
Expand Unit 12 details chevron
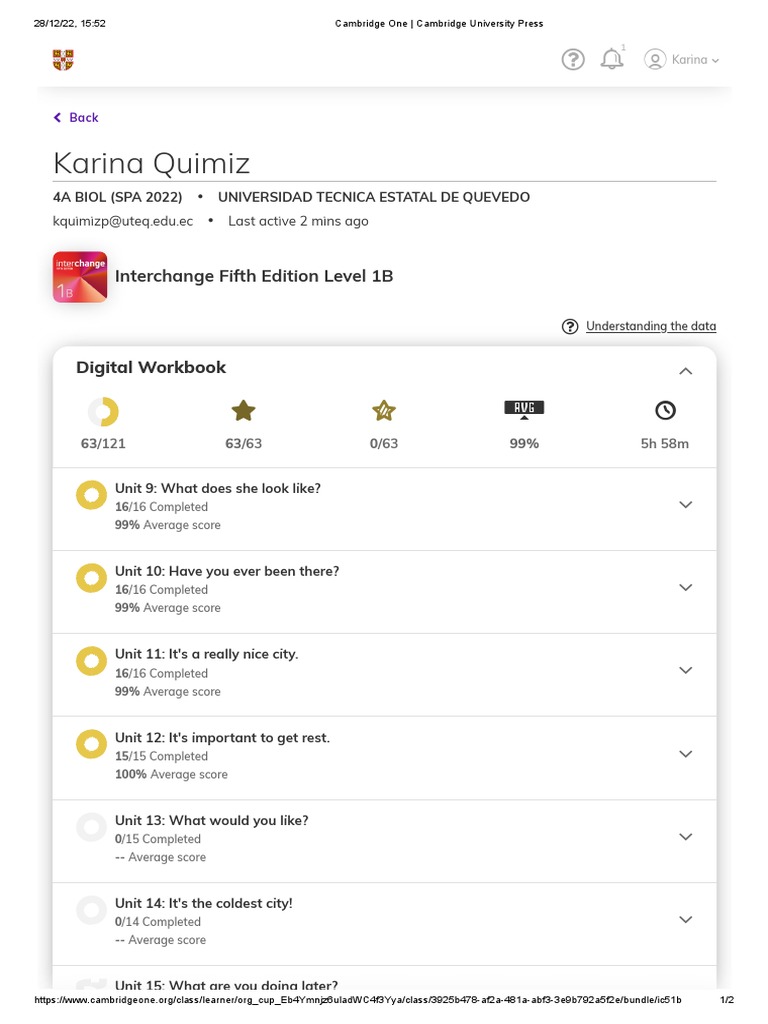685,754
